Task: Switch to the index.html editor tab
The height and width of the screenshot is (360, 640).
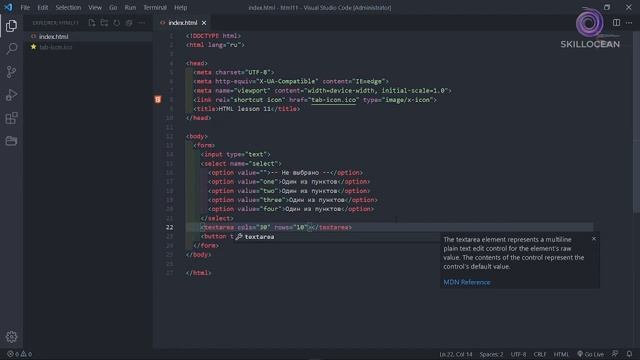Action: 182,23
